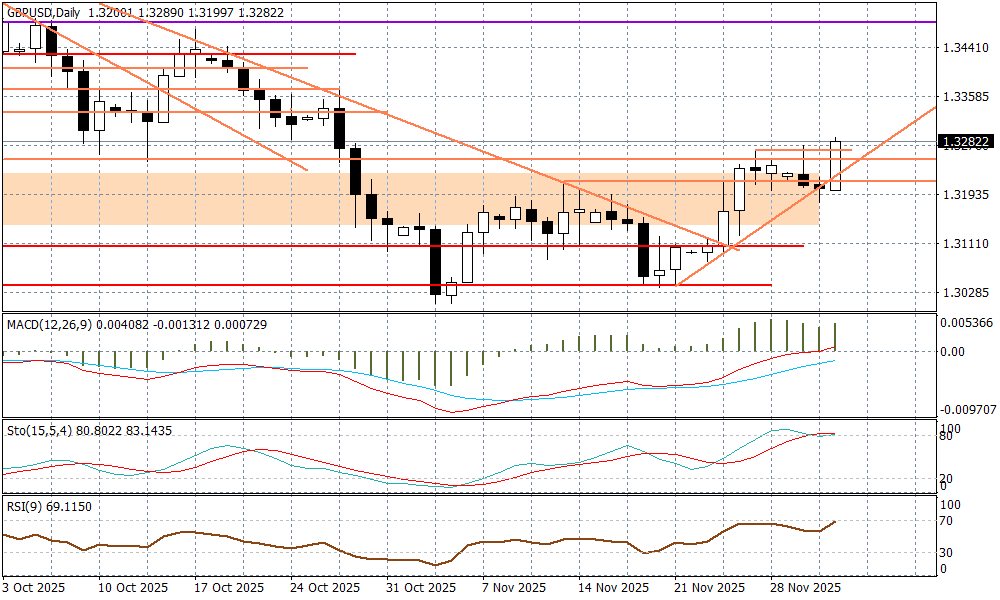Select the RSI(9) indicator label
Screen dimensions: 1000x600
coord(25,507)
